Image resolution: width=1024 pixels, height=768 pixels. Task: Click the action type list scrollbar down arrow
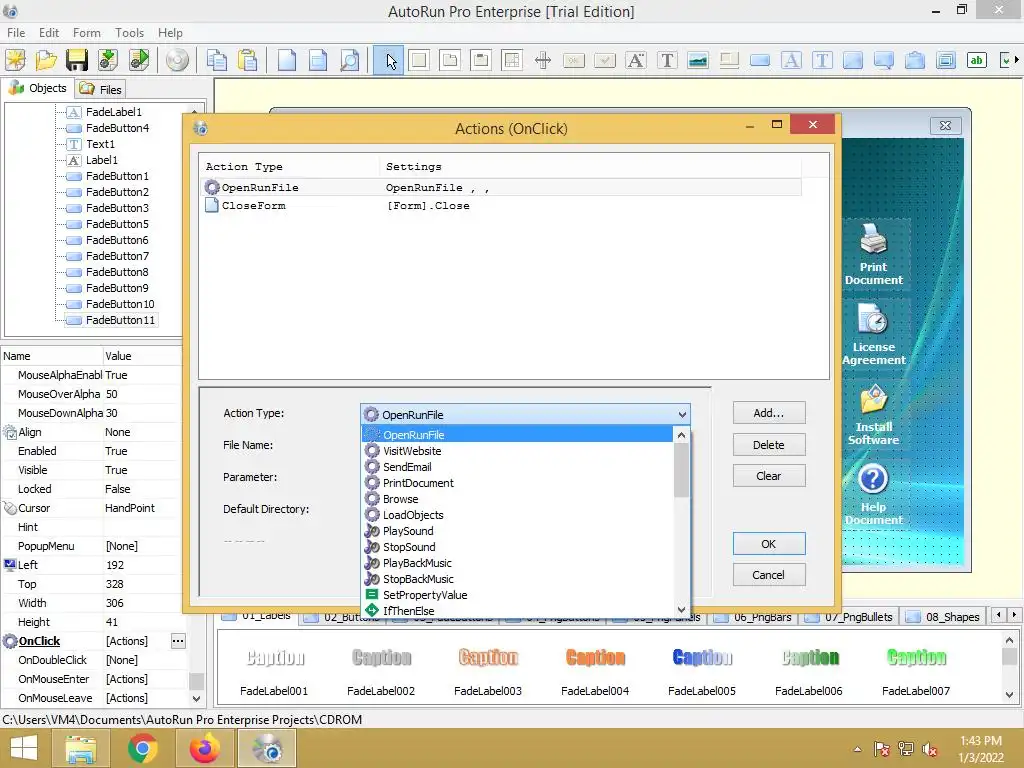[x=681, y=609]
